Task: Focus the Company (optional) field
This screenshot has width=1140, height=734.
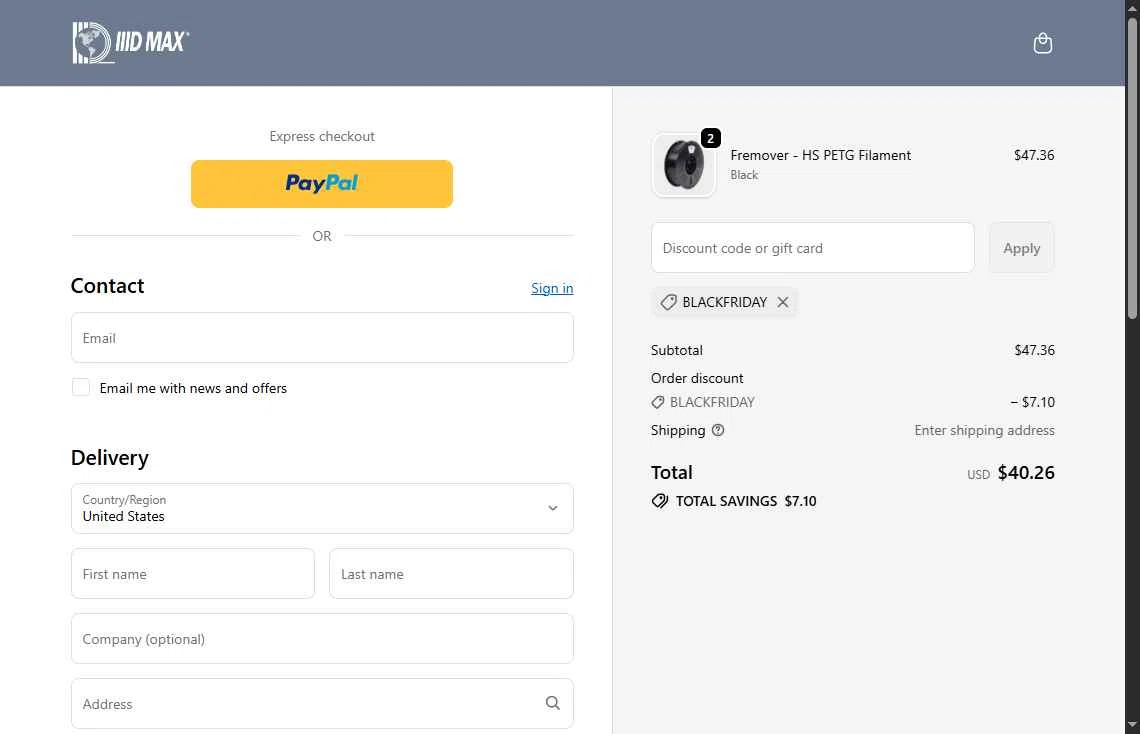Action: click(322, 639)
